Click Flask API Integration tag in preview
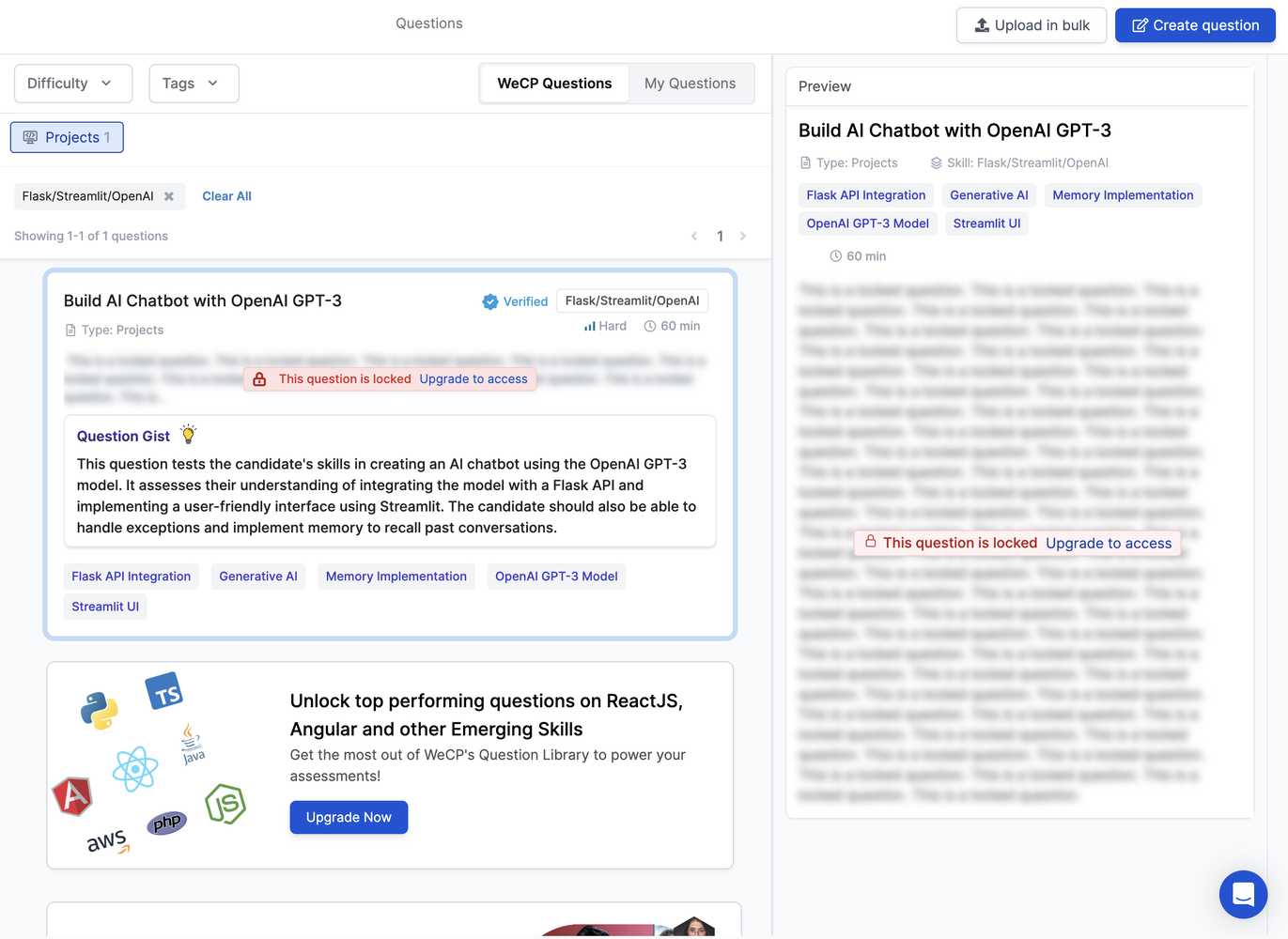1288x939 pixels. pyautogui.click(x=866, y=195)
